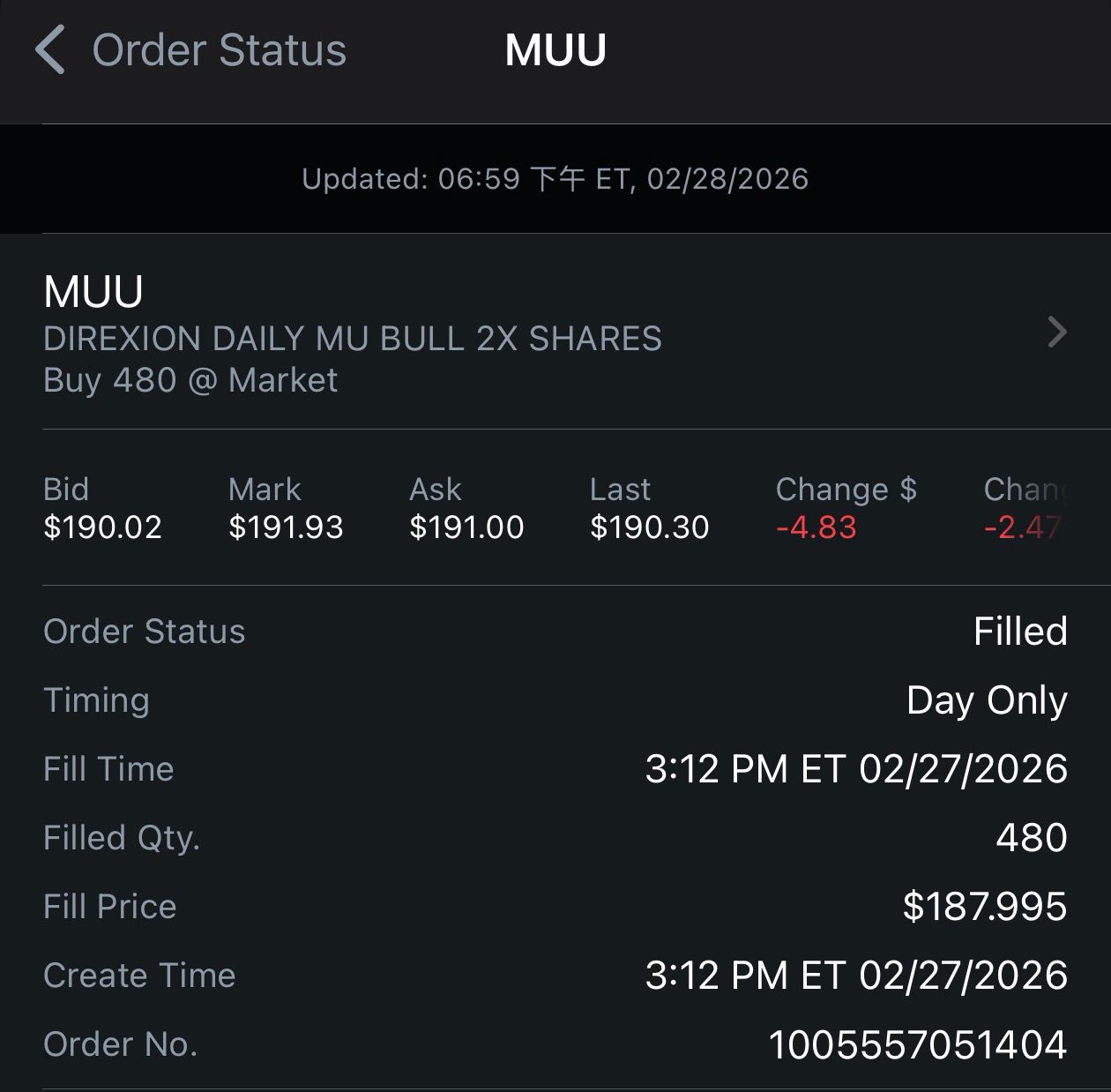1111x1092 pixels.
Task: Tap the Mark price $191.93
Action: click(x=286, y=527)
